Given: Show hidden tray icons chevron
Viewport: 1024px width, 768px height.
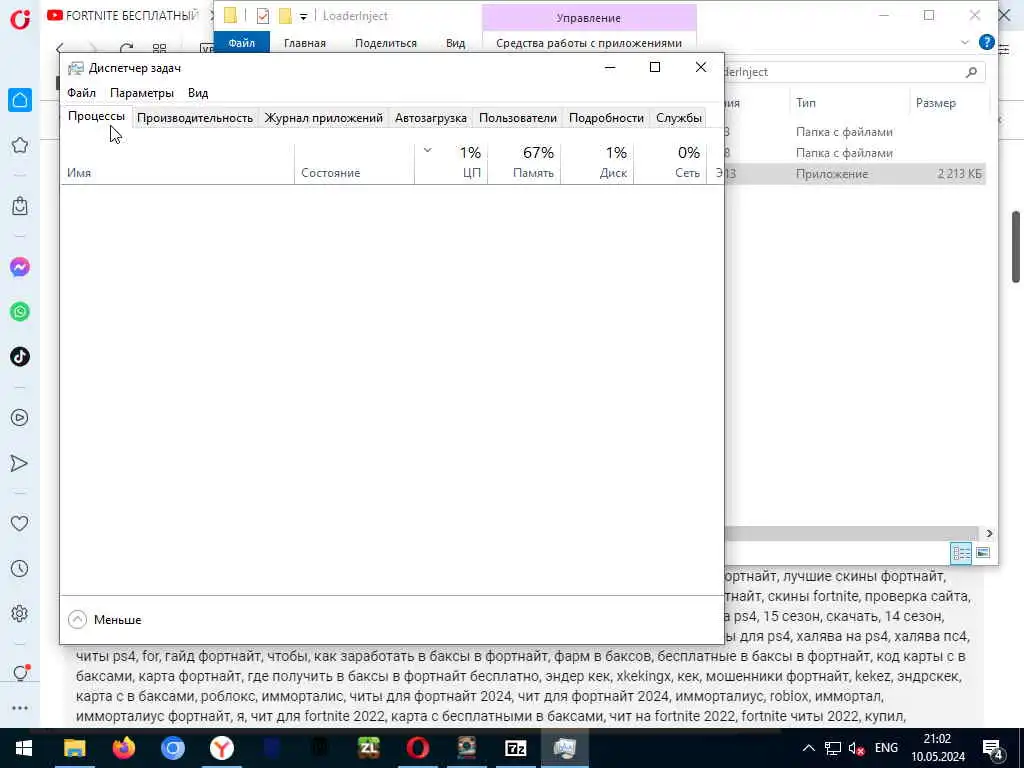Looking at the screenshot, I should pos(808,748).
